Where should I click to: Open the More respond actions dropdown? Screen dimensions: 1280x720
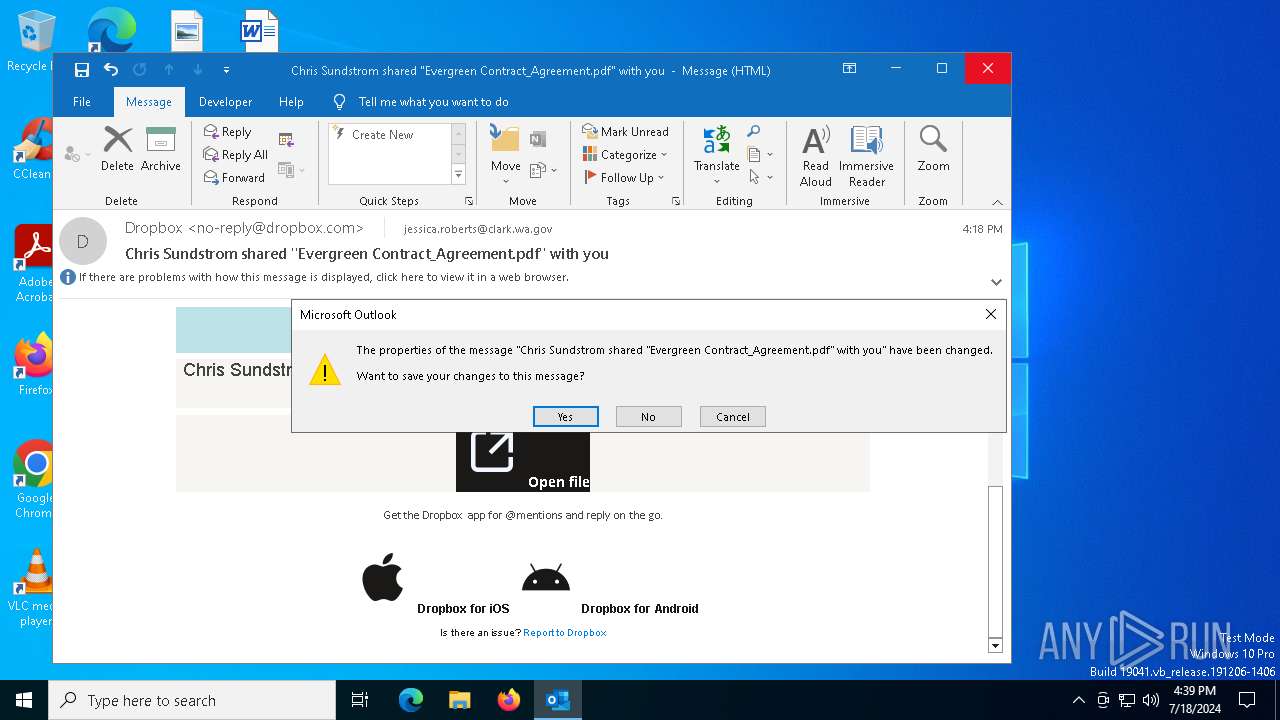[290, 170]
